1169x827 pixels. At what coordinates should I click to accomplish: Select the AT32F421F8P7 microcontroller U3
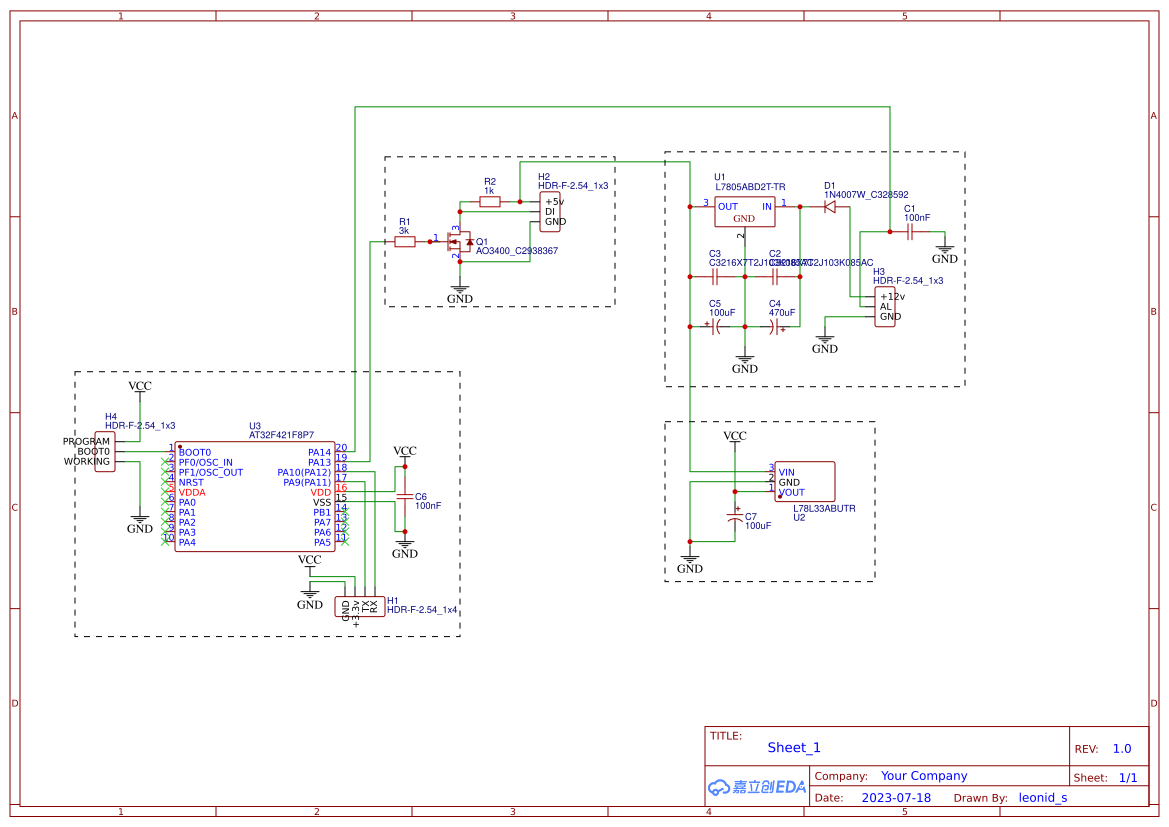(255, 495)
